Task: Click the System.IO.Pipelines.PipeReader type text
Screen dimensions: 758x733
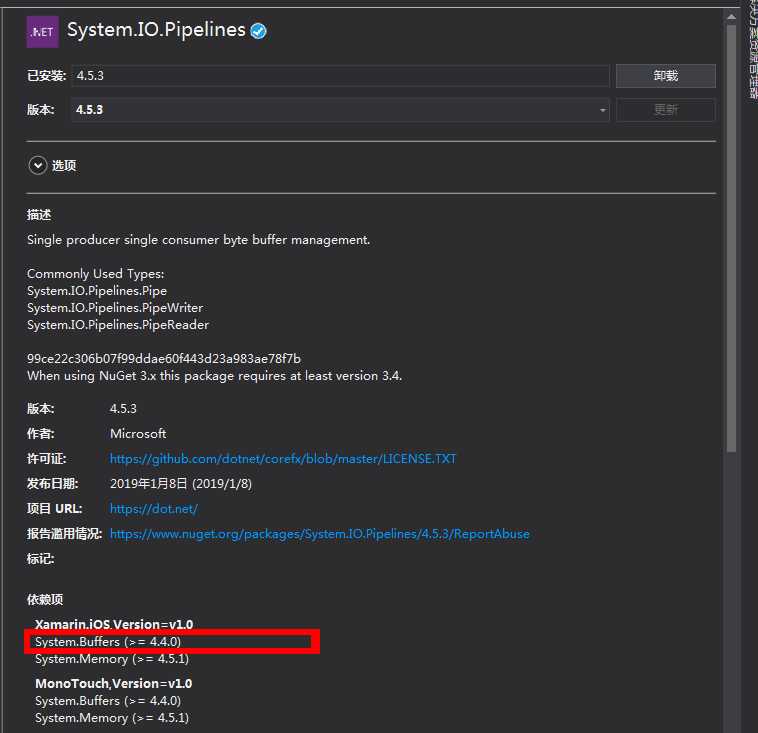Action: click(x=118, y=324)
